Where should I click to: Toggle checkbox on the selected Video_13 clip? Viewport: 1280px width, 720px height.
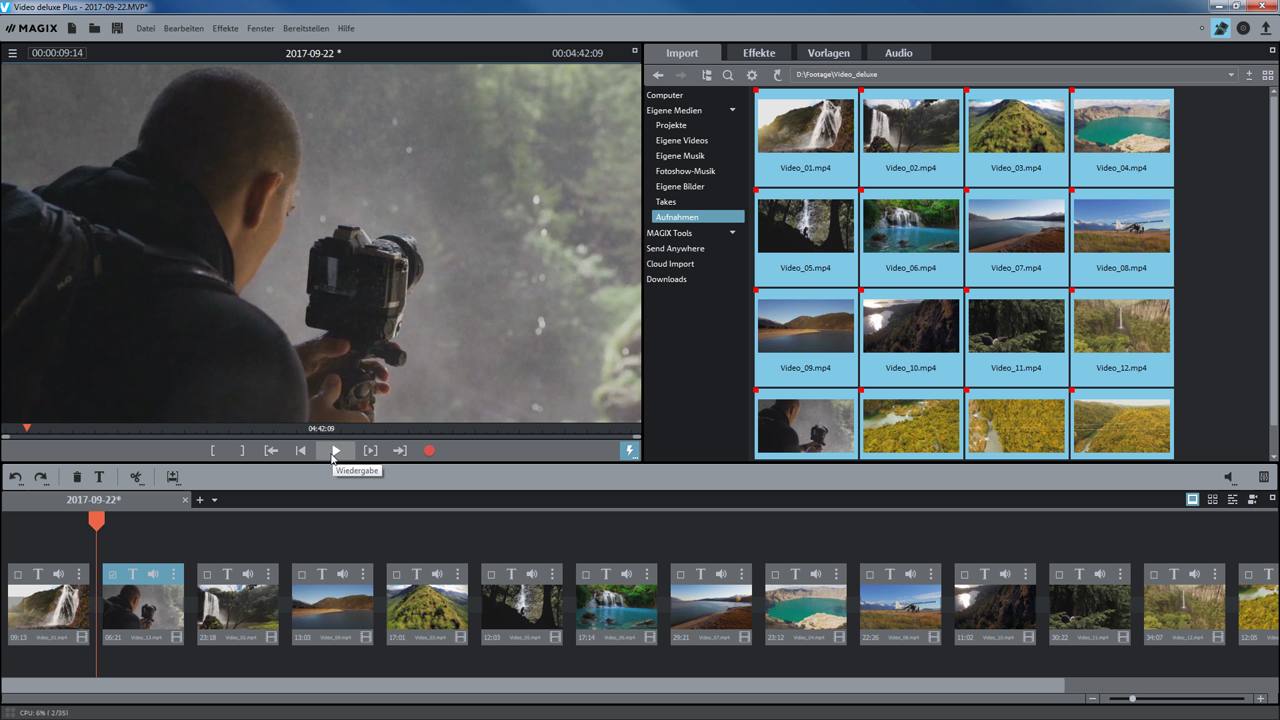pyautogui.click(x=112, y=575)
